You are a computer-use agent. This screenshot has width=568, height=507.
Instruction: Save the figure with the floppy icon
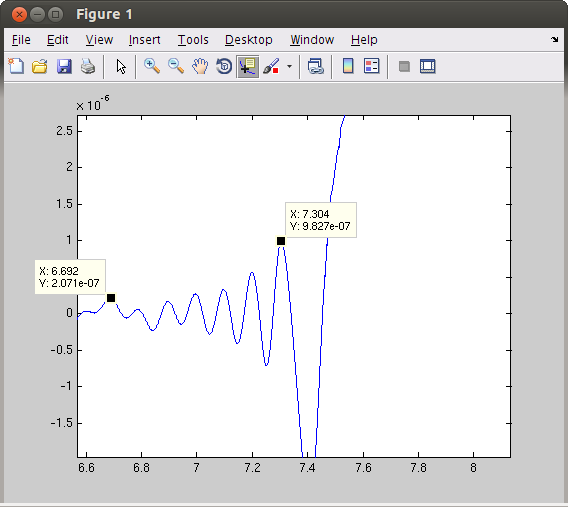point(64,67)
